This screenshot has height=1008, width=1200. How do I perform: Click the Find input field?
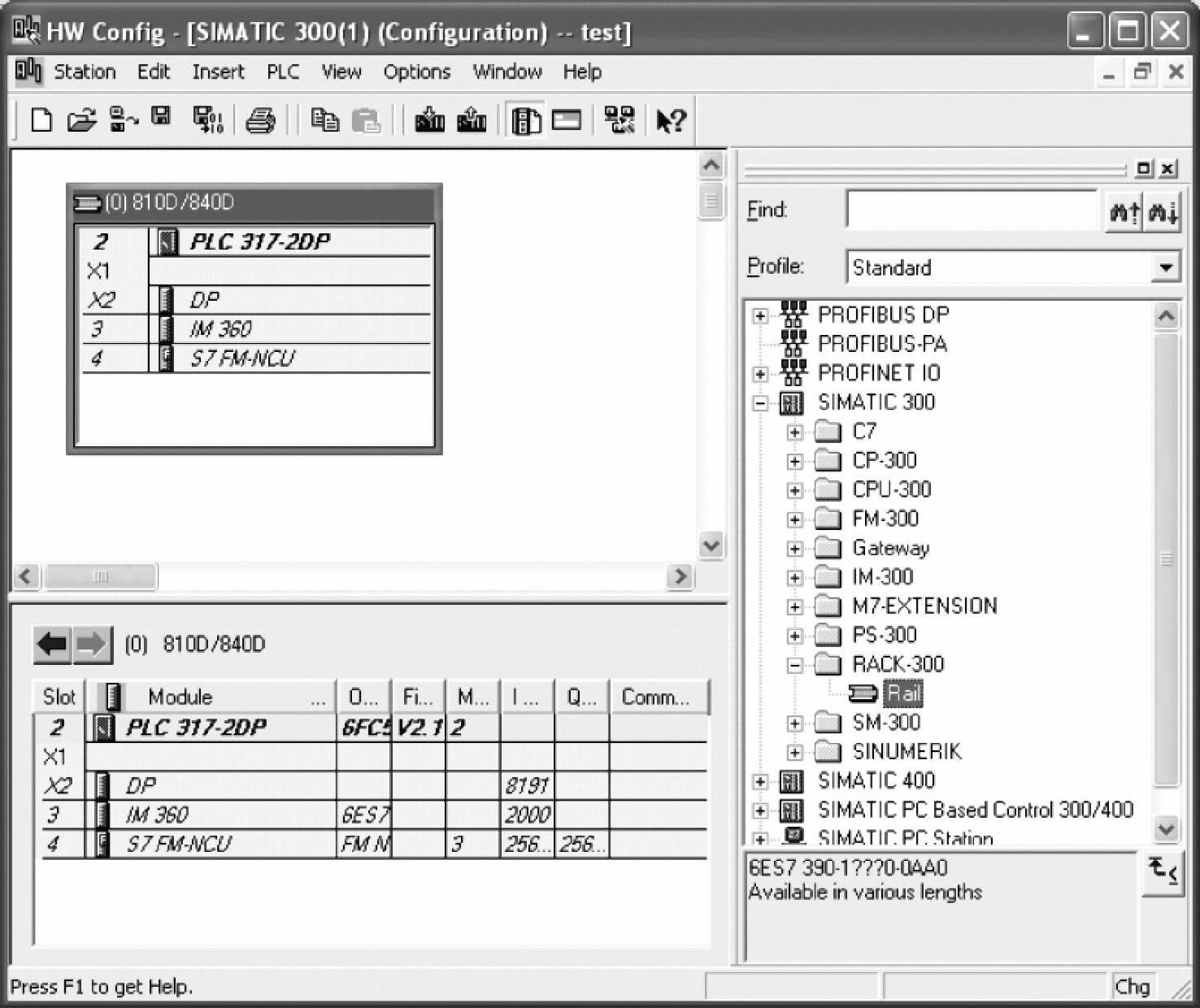point(972,211)
